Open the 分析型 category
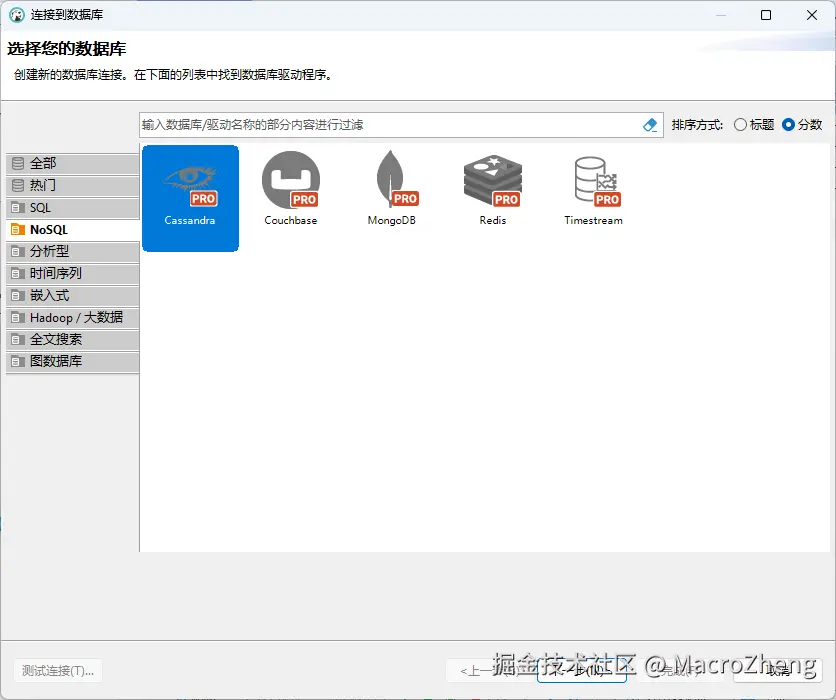Screen dimensions: 836x700 point(73,251)
